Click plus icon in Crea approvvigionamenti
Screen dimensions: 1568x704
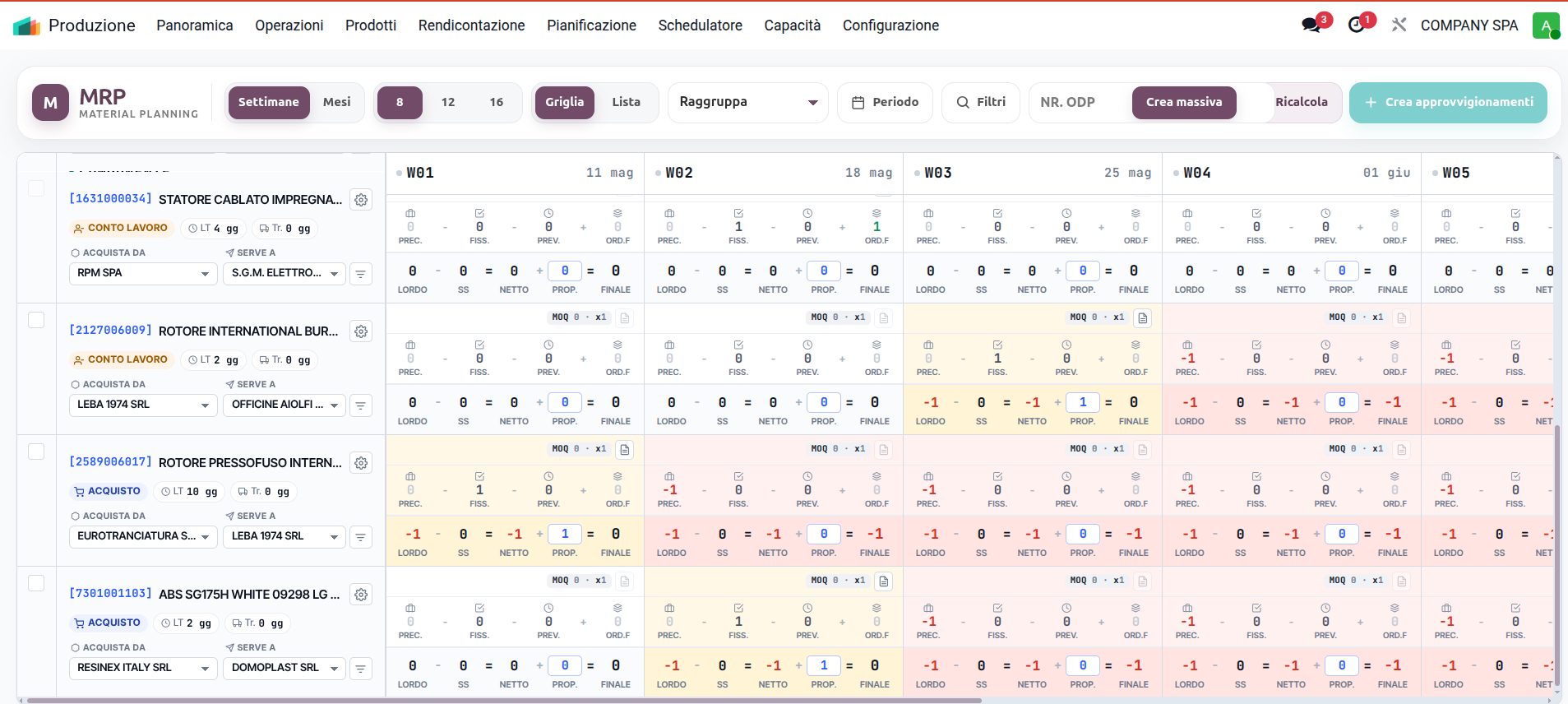(1371, 103)
